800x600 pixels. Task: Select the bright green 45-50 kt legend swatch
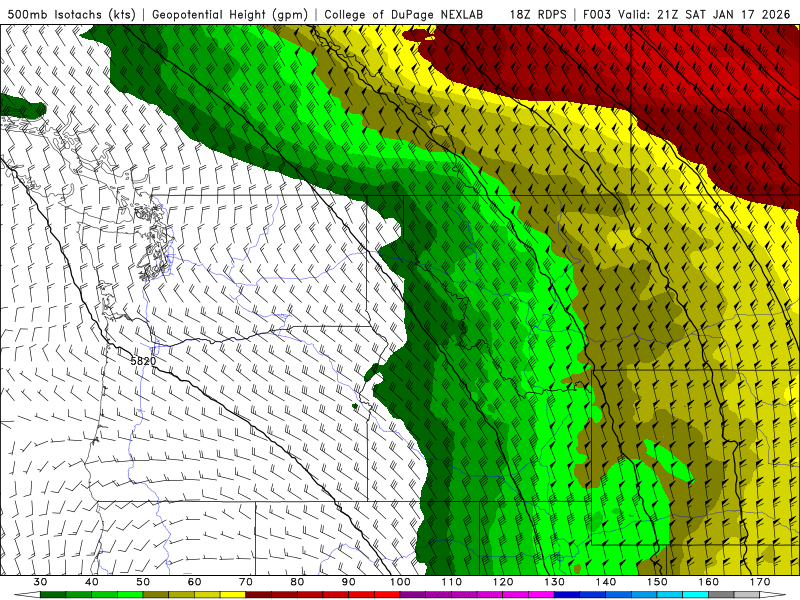pos(130,595)
